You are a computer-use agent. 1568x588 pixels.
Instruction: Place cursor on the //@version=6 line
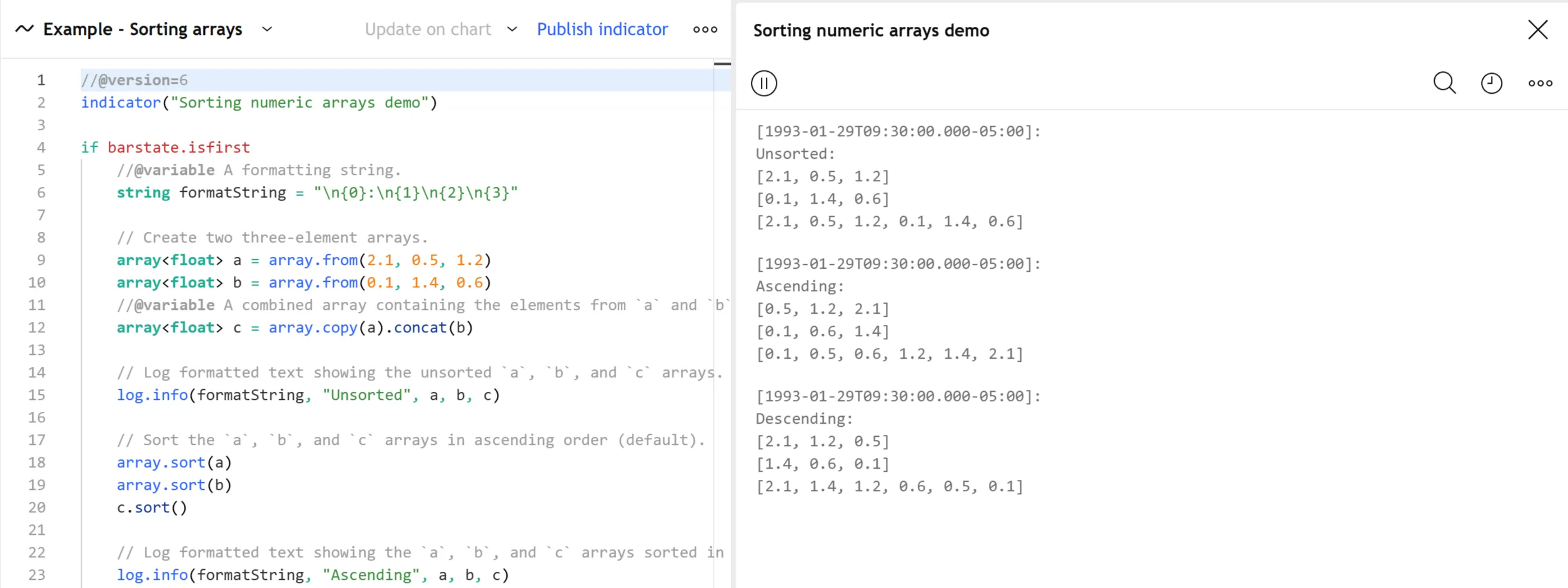pyautogui.click(x=134, y=80)
